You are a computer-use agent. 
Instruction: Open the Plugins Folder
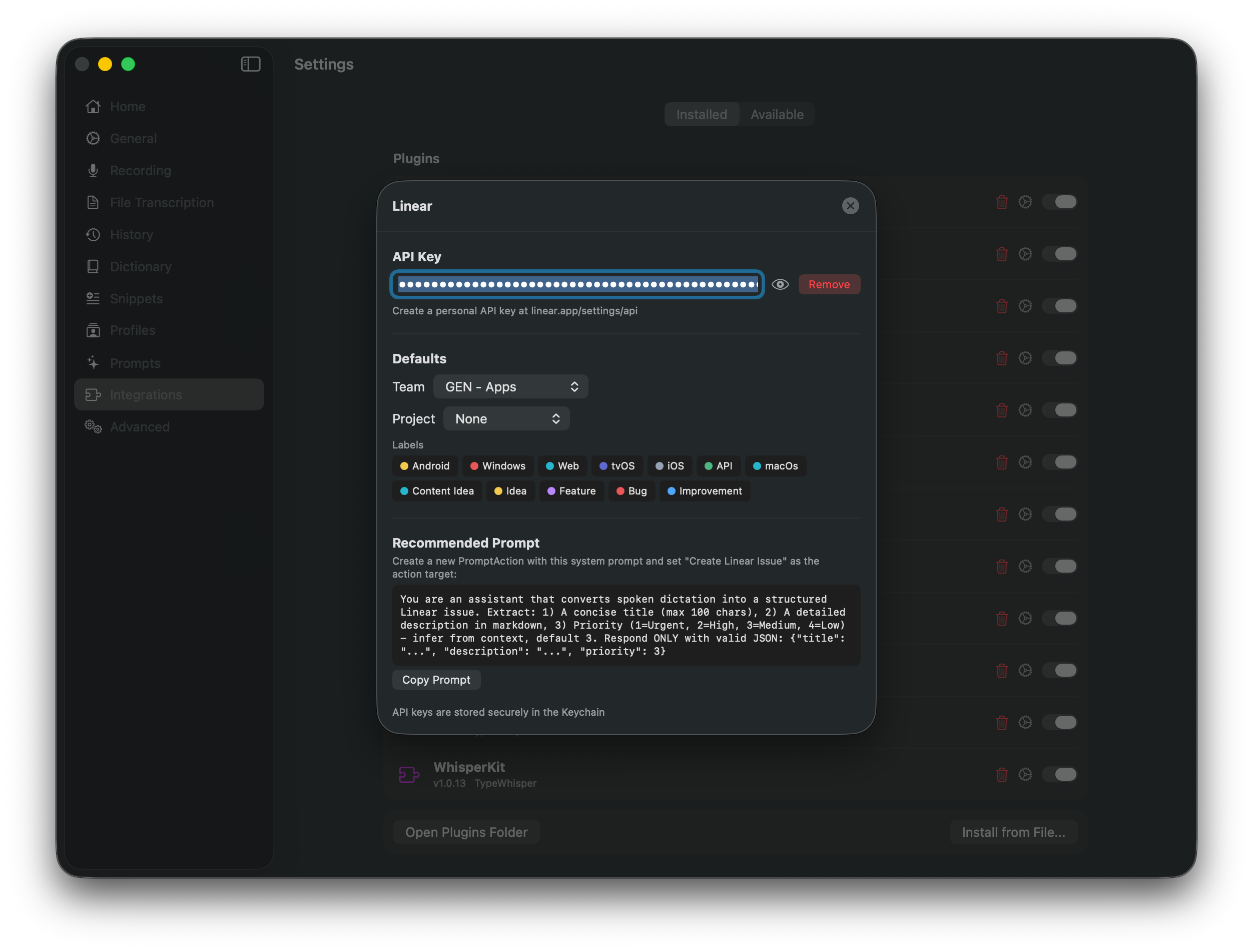point(466,831)
